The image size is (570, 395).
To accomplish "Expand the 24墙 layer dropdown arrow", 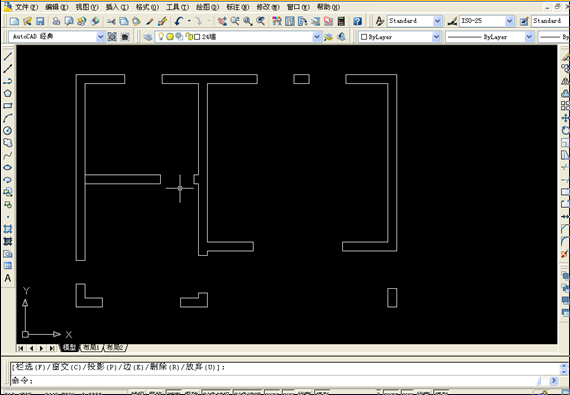I will pos(317,37).
